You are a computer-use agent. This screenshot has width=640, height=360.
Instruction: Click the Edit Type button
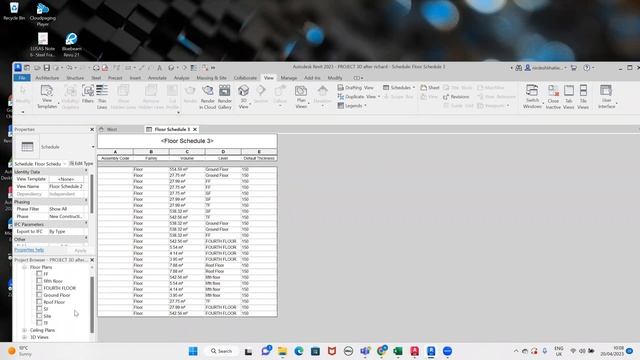point(81,163)
